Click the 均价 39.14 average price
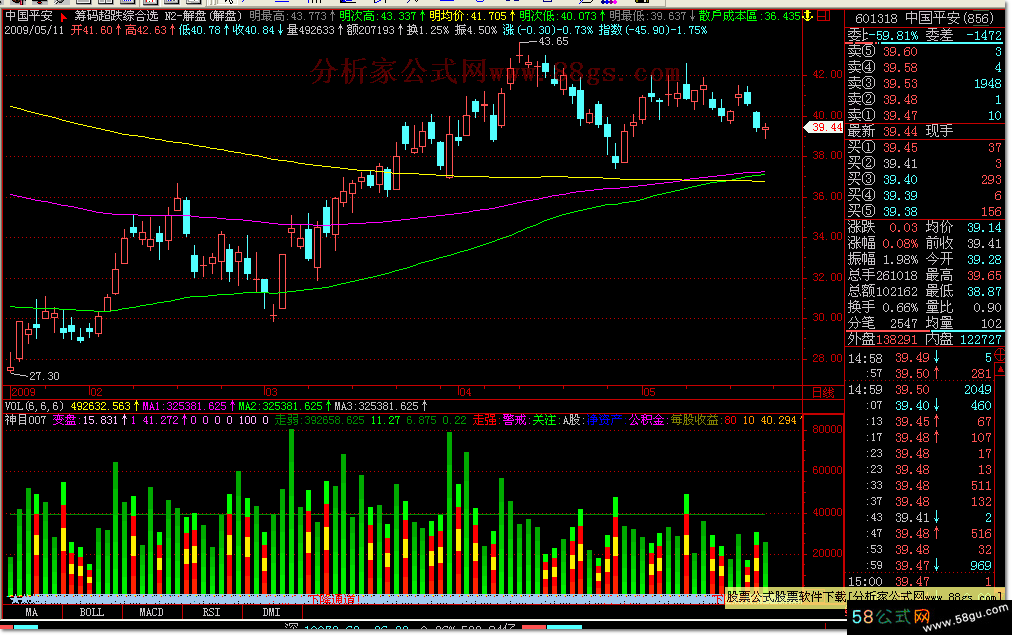Image resolution: width=1012 pixels, height=635 pixels. click(964, 227)
